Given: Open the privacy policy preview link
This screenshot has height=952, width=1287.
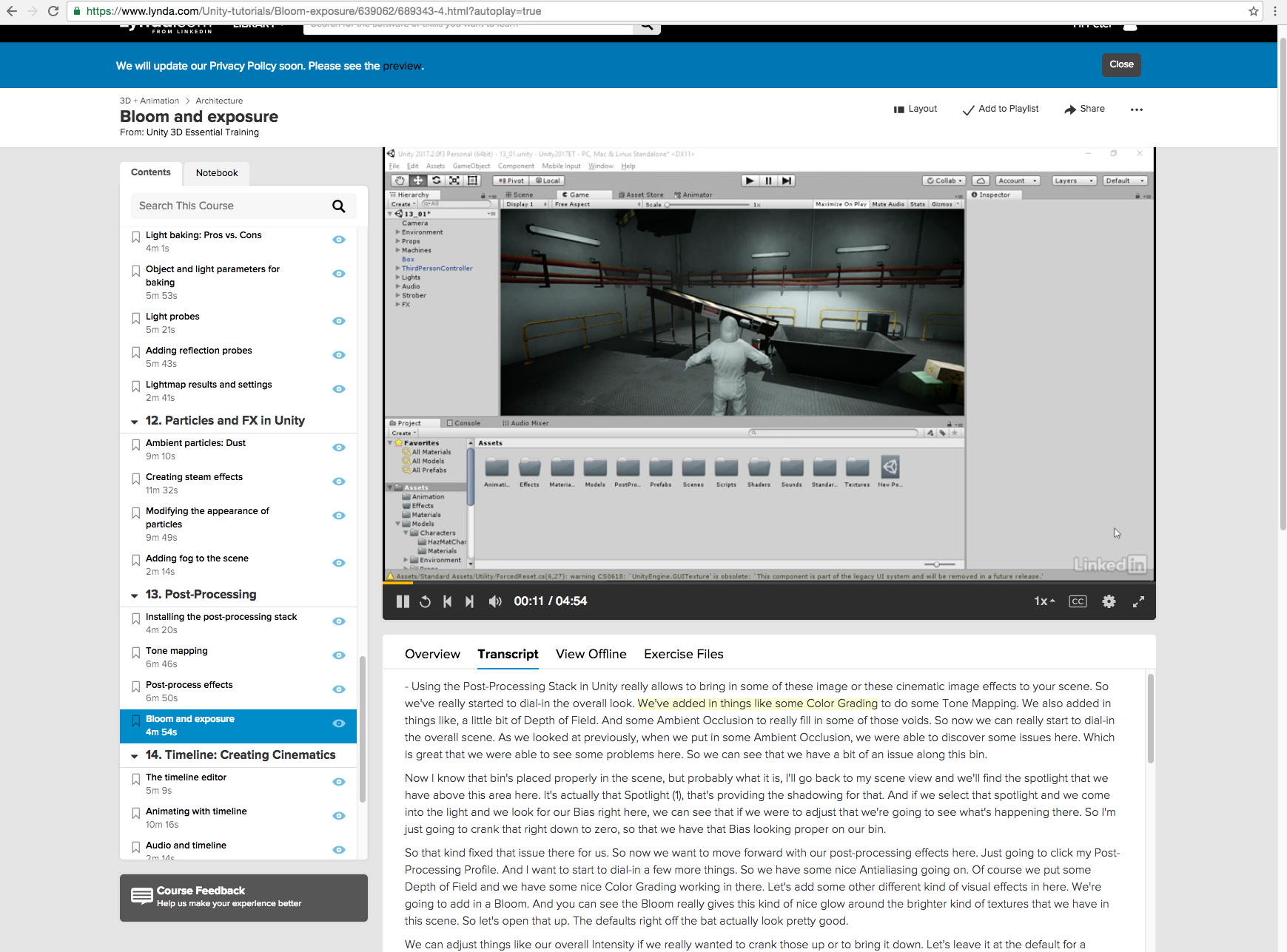Looking at the screenshot, I should pyautogui.click(x=402, y=66).
